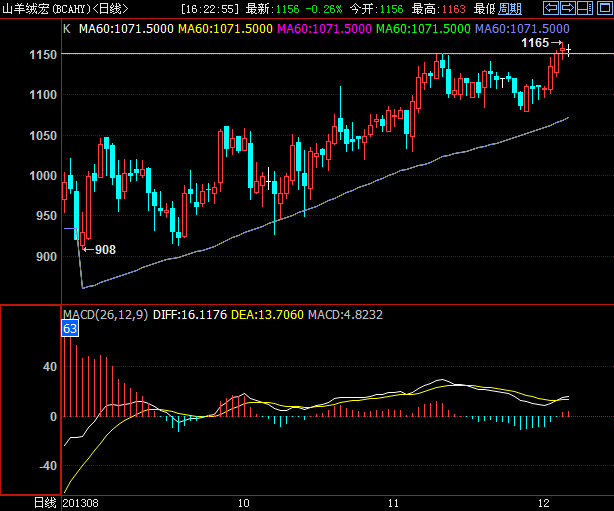Click the -0.26% change percentage

tap(323, 9)
